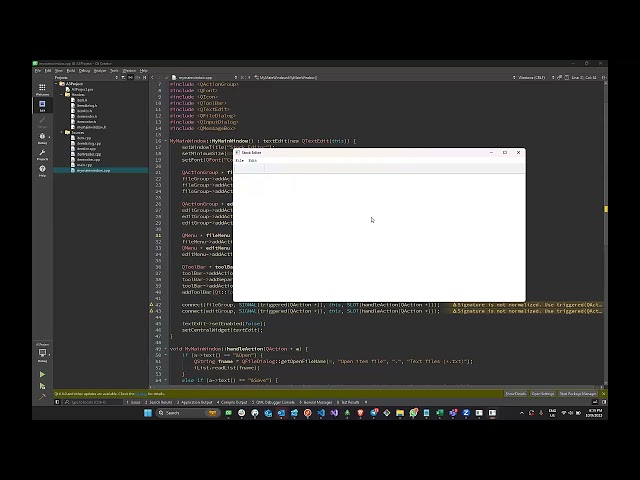This screenshot has width=640, height=480.
Task: Open Help menu in Qt Creator menu bar
Action: (x=144, y=71)
